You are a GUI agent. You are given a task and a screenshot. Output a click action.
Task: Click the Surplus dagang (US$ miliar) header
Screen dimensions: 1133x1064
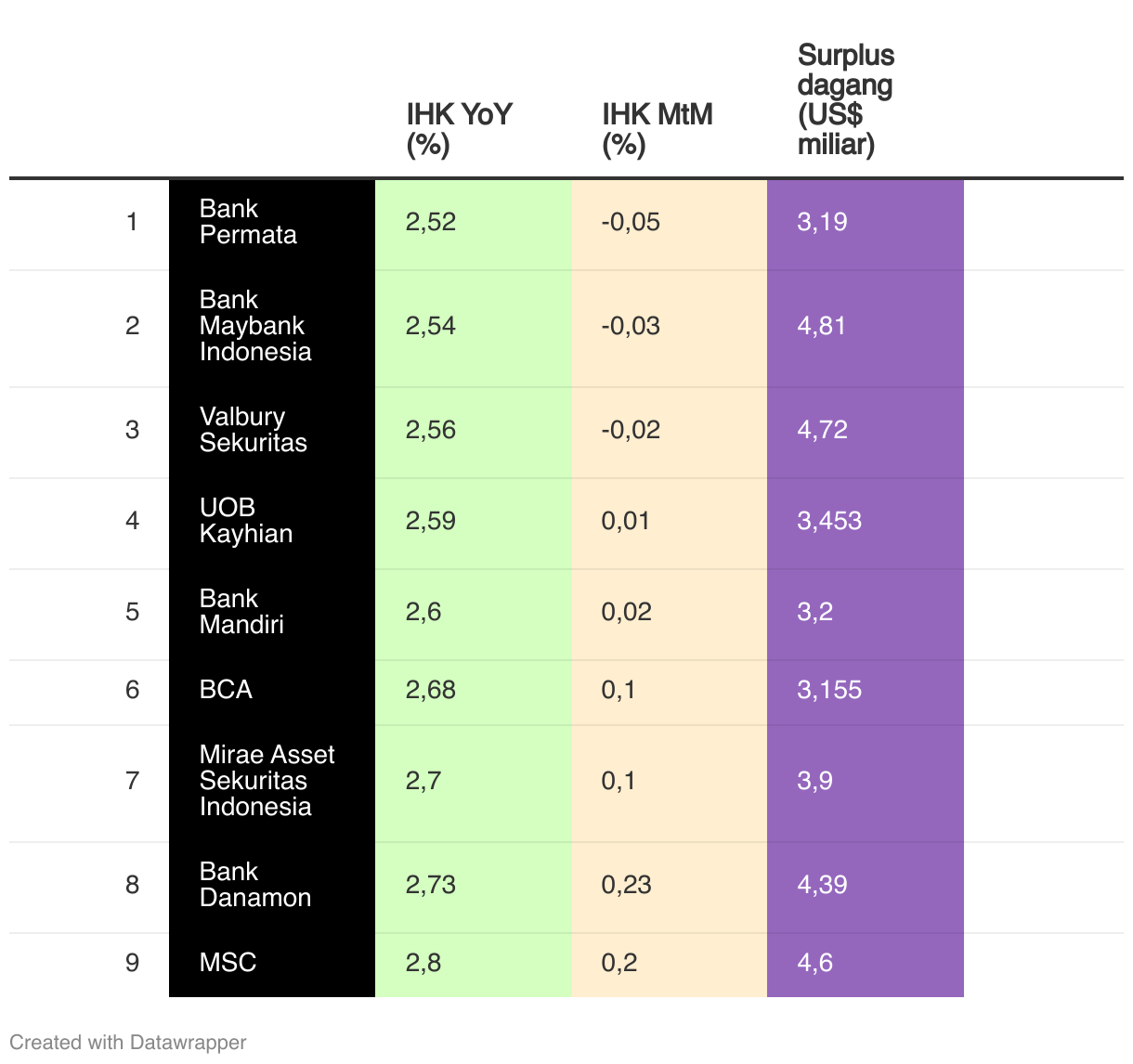click(845, 99)
